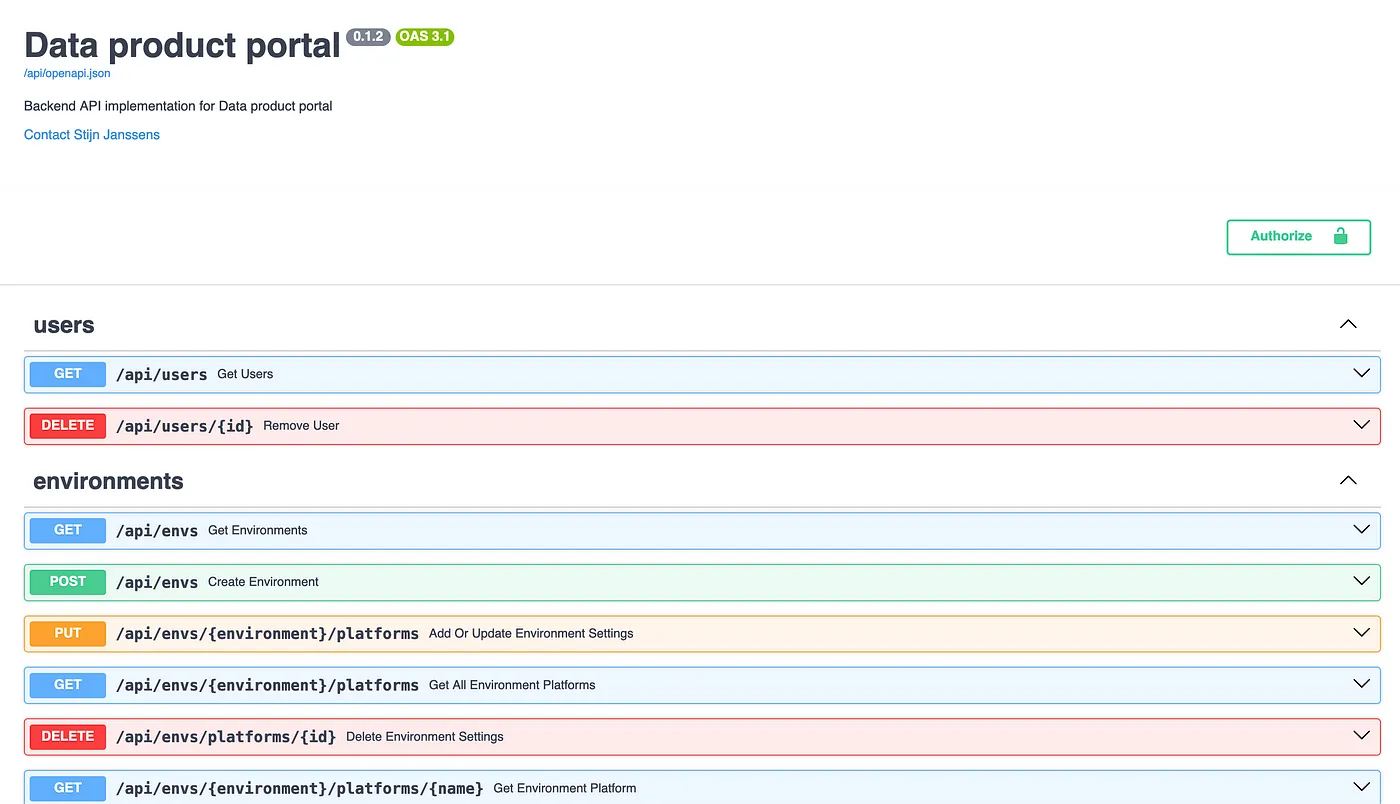Viewport: 1400px width, 804px height.
Task: Open the /api/openapi.json link
Action: pyautogui.click(x=67, y=73)
